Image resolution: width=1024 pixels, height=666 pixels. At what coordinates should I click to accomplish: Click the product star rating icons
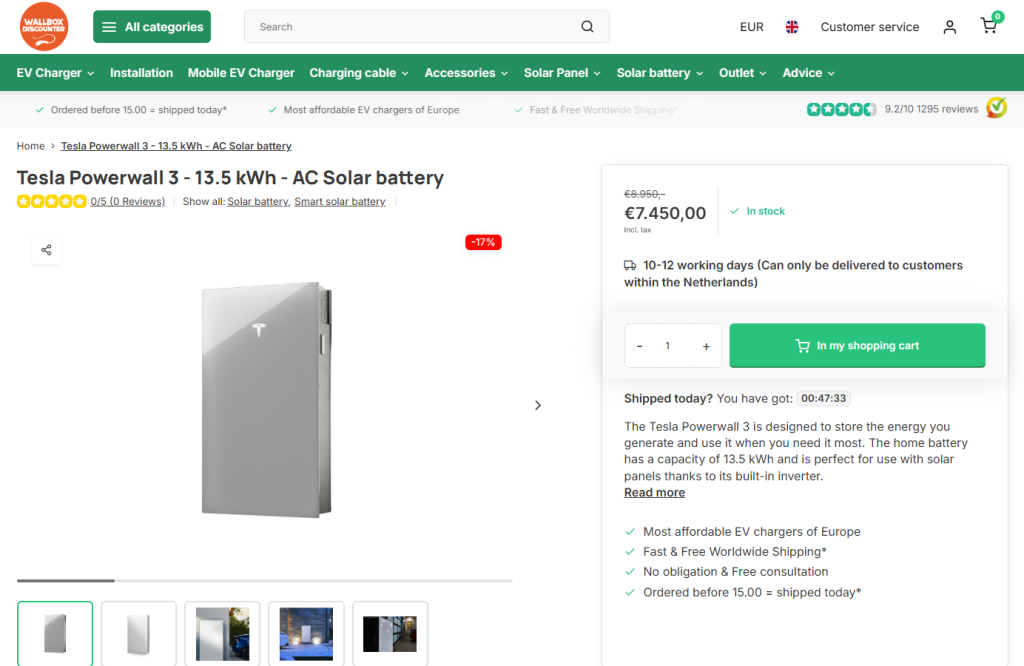(52, 201)
